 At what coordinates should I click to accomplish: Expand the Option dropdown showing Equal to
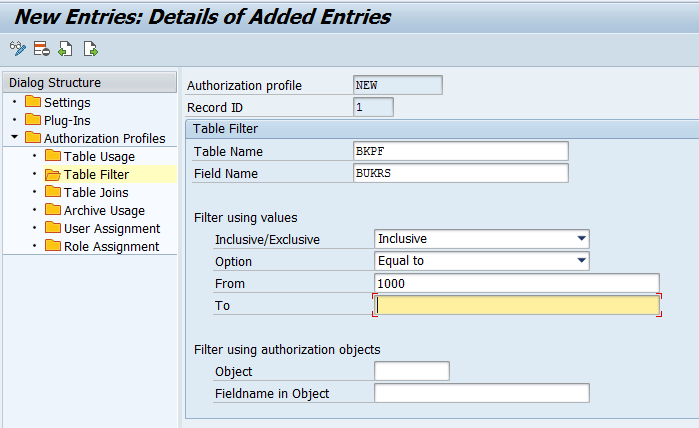click(581, 260)
